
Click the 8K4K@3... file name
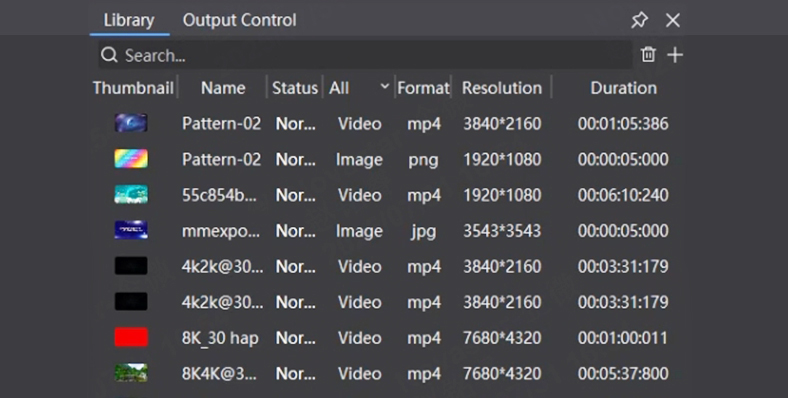pyautogui.click(x=219, y=373)
